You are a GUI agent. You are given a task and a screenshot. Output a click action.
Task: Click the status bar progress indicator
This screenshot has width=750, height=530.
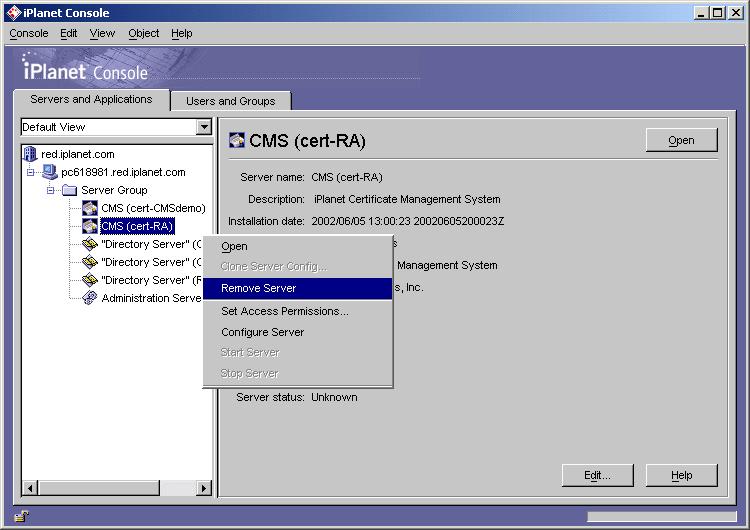[662, 516]
